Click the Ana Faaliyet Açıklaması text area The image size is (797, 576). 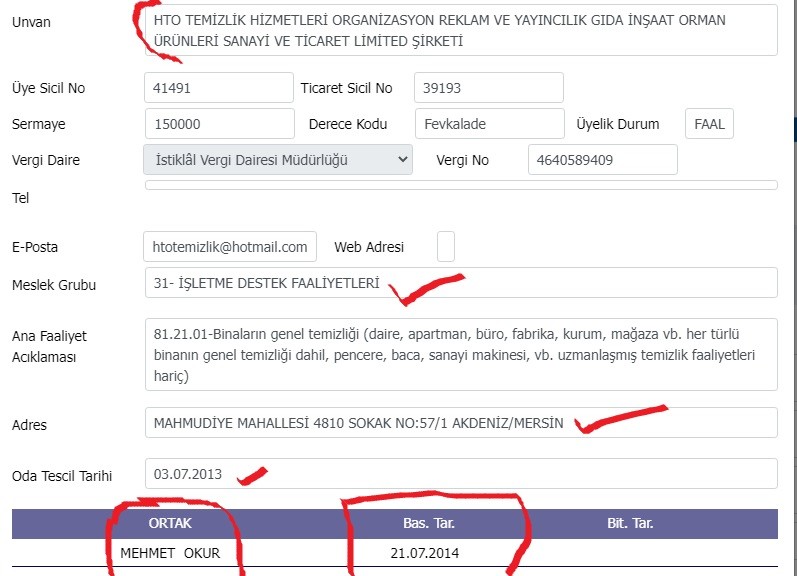pyautogui.click(x=461, y=354)
